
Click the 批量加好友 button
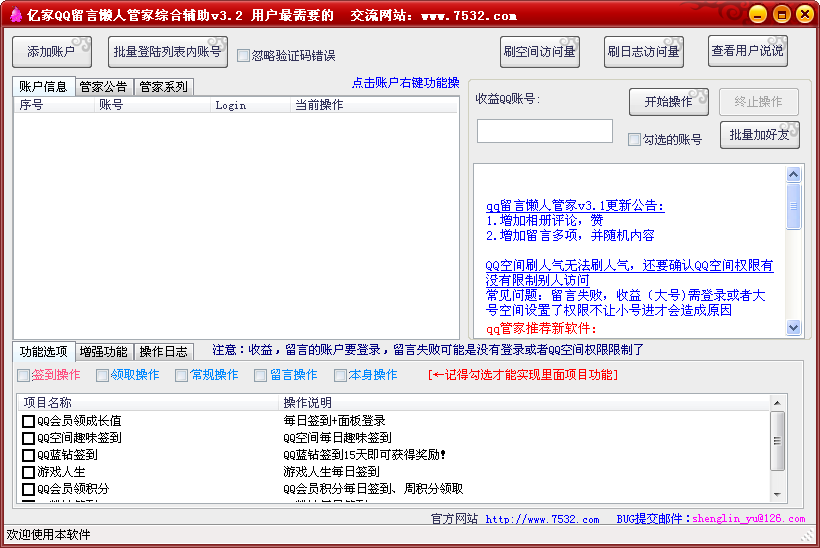click(x=760, y=135)
